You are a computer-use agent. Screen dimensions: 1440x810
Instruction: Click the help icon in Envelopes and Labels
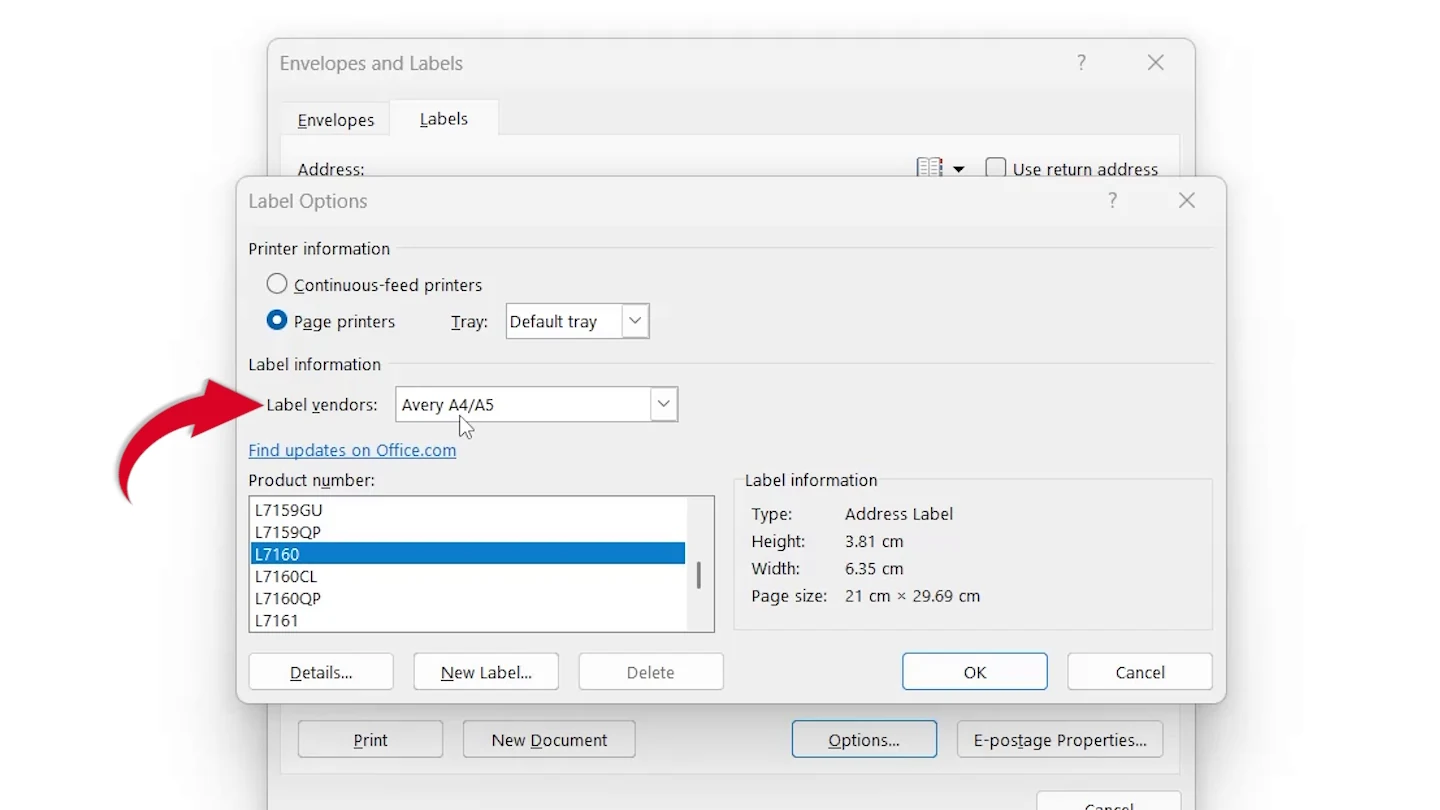(1081, 63)
